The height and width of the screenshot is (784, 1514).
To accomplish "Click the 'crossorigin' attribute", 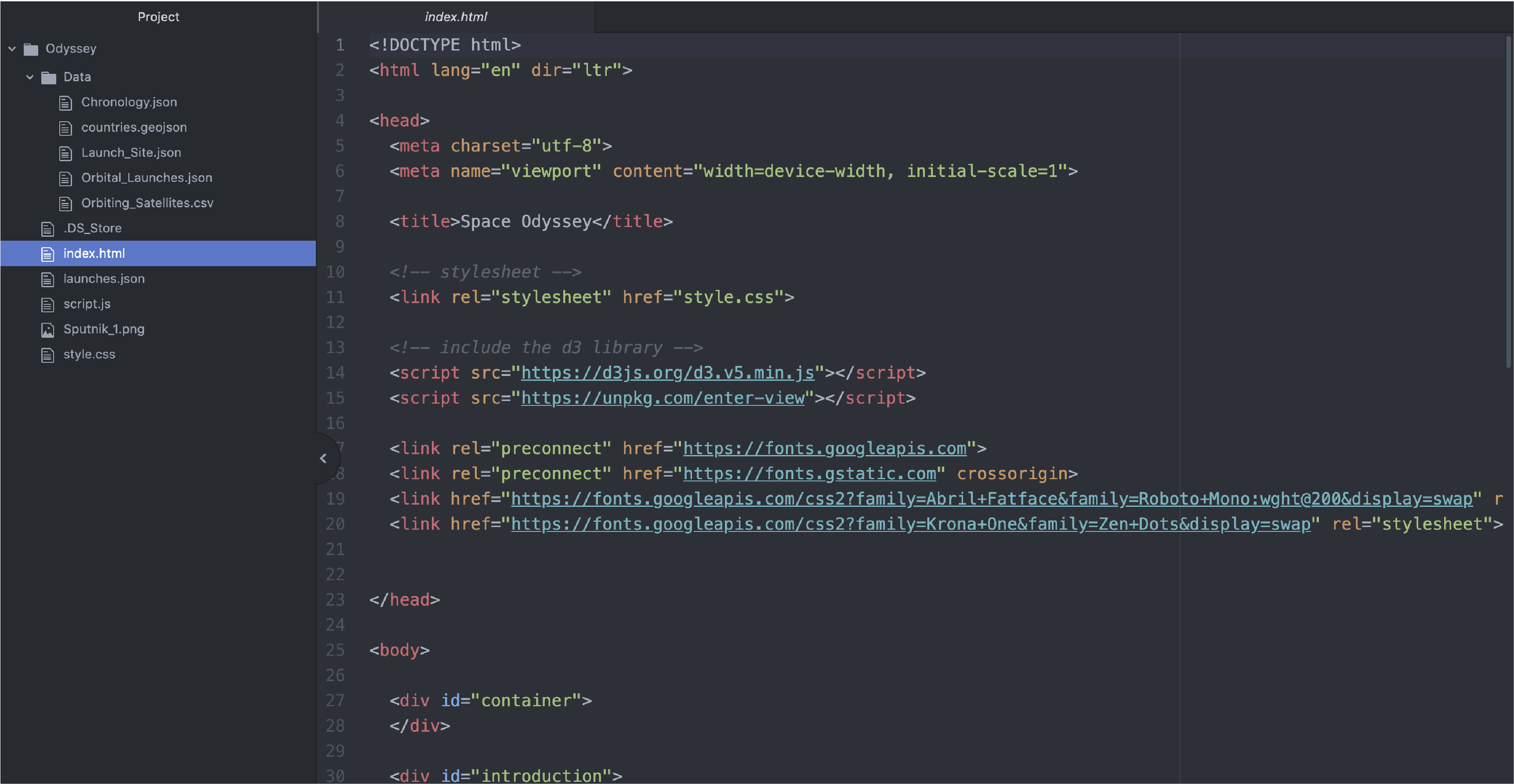I will [x=1012, y=474].
